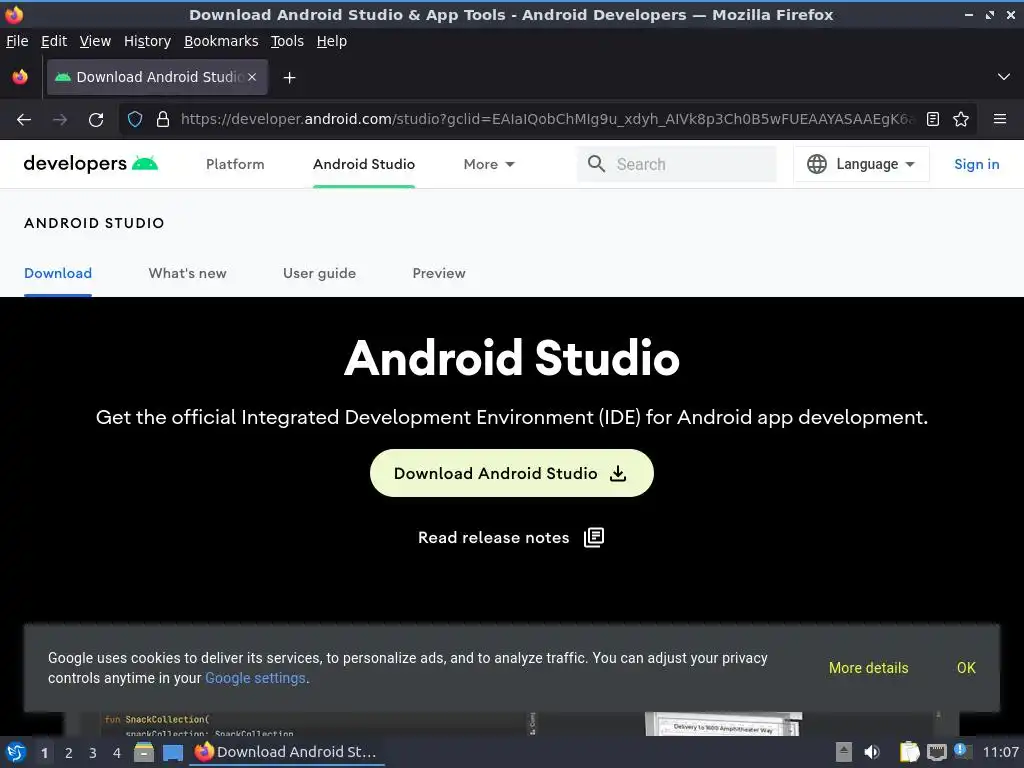Click the forward navigation arrow
The width and height of the screenshot is (1024, 768).
pos(60,120)
